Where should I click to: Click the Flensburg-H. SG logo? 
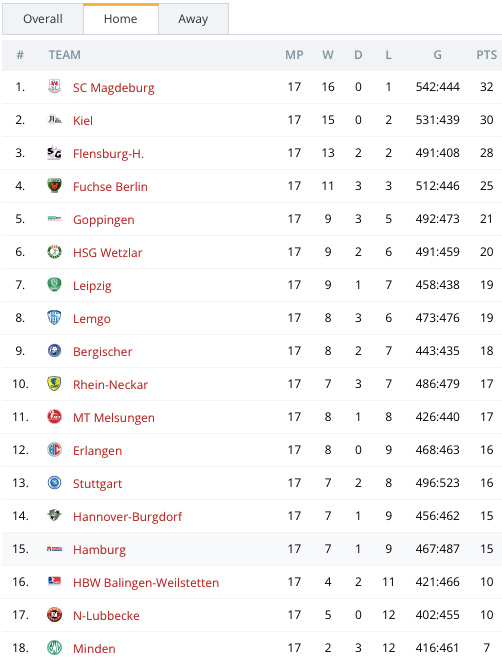click(x=54, y=153)
